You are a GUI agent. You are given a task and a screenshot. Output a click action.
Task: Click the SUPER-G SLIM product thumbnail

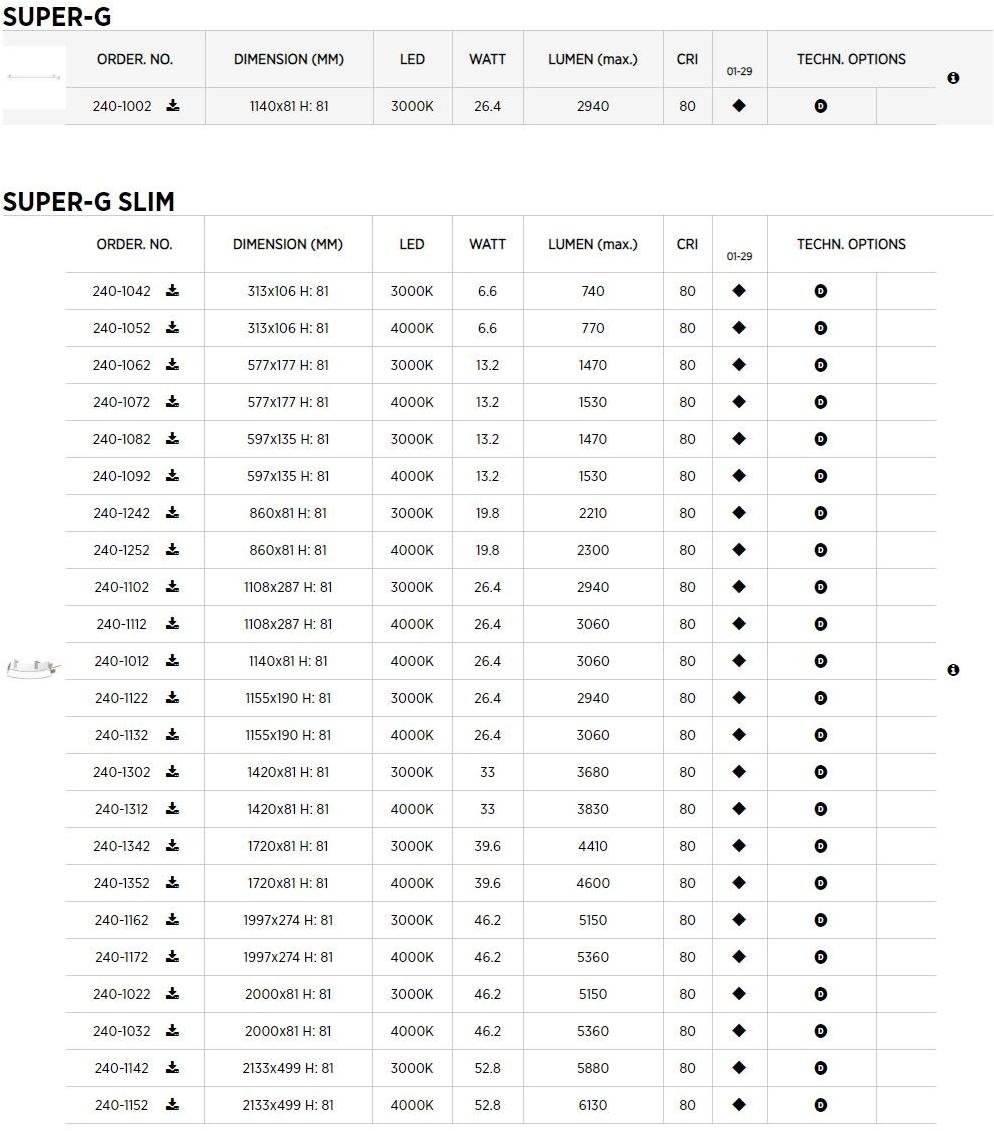pyautogui.click(x=34, y=668)
